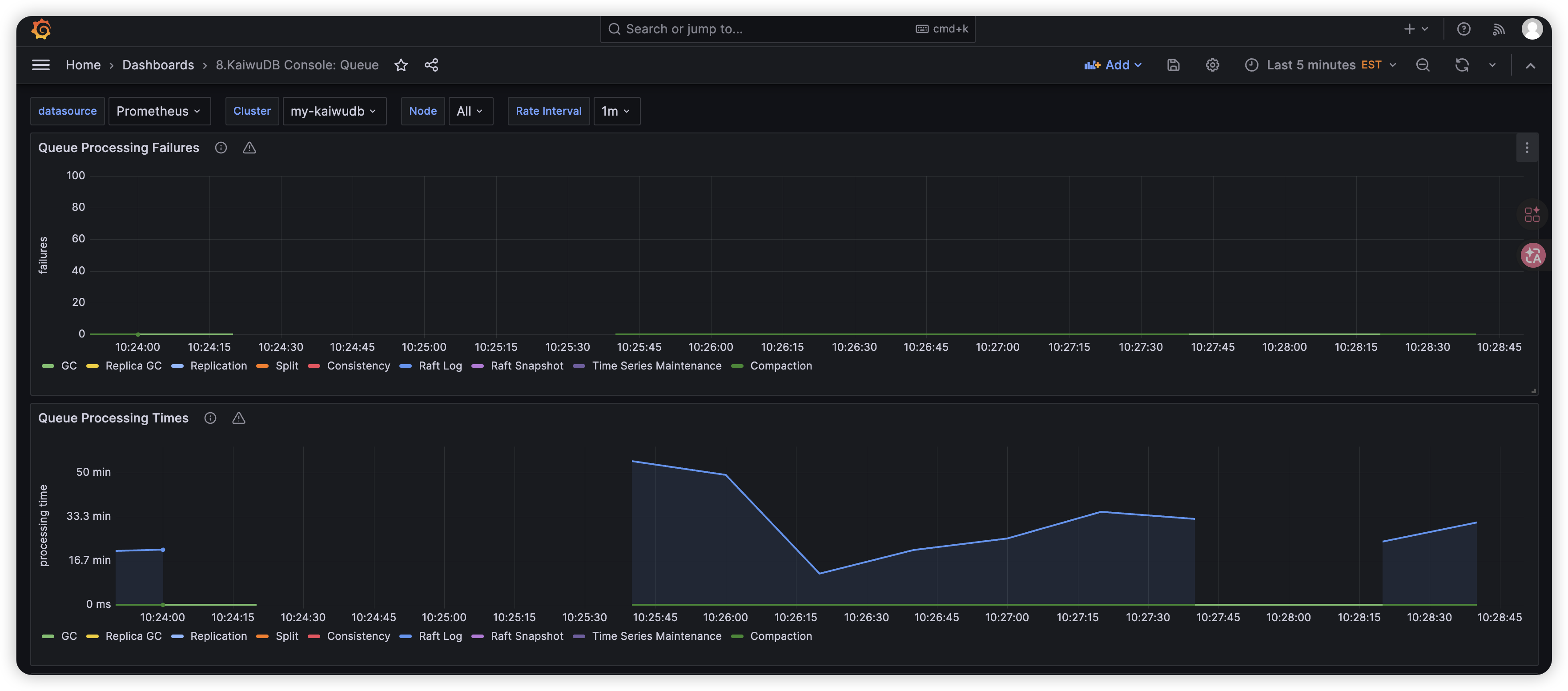This screenshot has height=691, width=1568.
Task: Open the news feed RSS icon
Action: [1498, 29]
